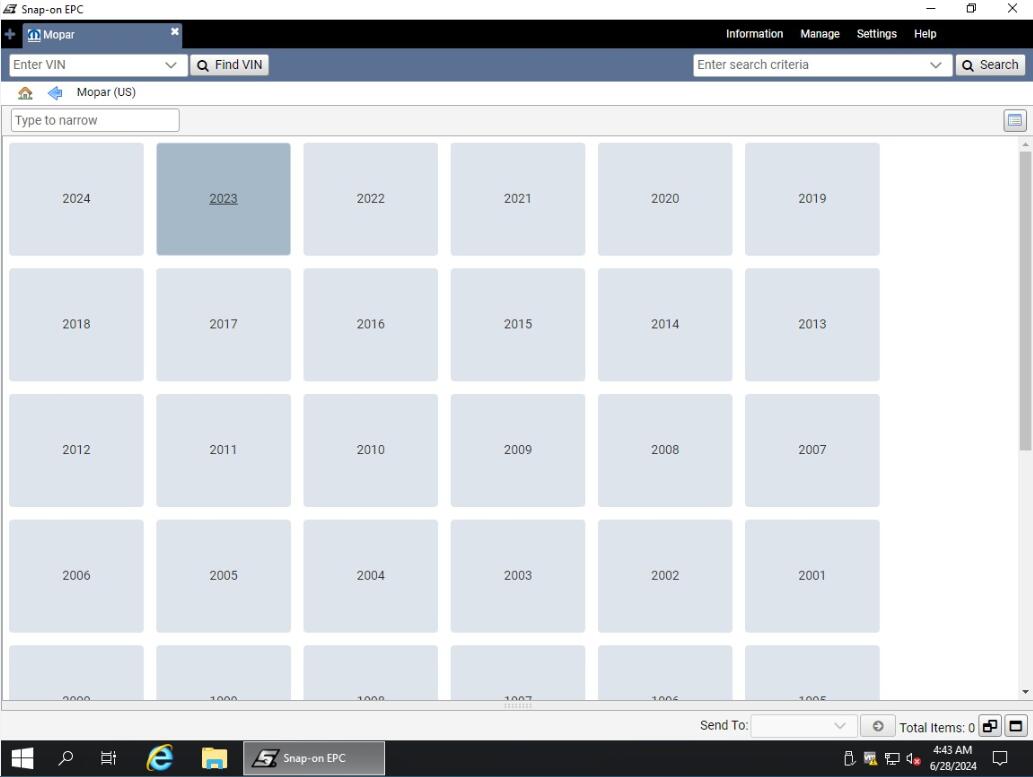Viewport: 1033px width, 777px height.
Task: Click the network tray icon
Action: point(892,759)
